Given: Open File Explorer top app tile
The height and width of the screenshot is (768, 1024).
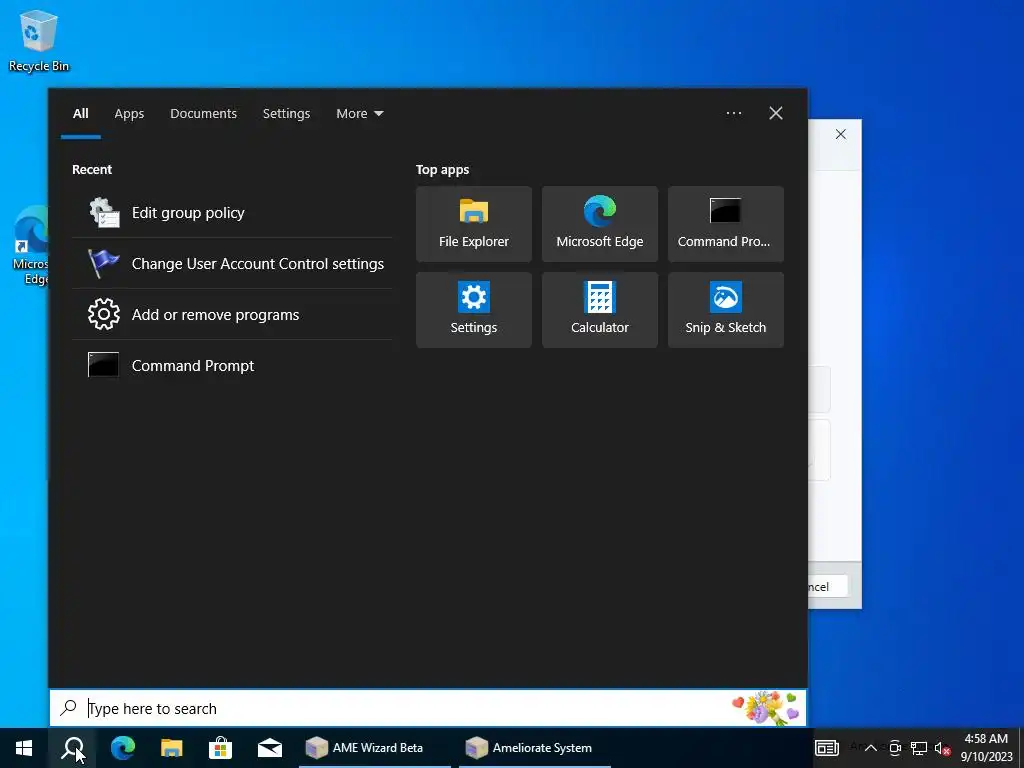Looking at the screenshot, I should [x=473, y=224].
